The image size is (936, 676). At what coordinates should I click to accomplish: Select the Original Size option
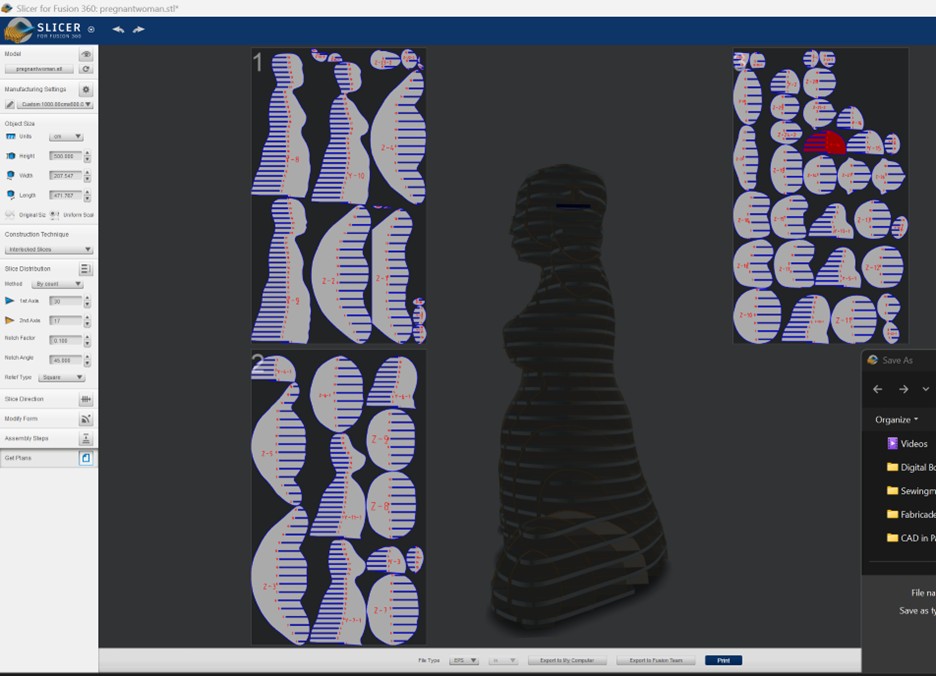click(x=11, y=215)
